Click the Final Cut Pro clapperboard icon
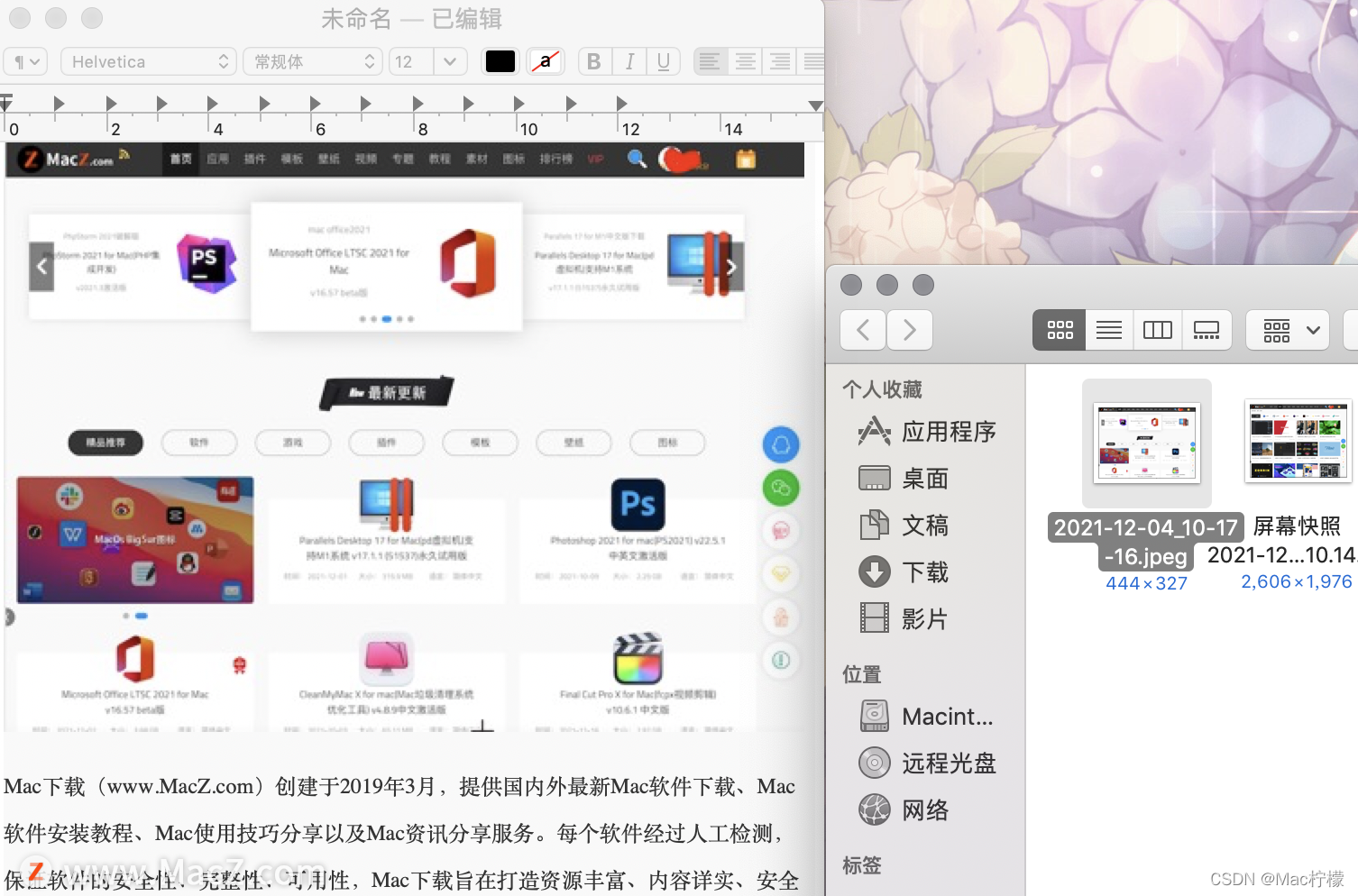 (638, 658)
